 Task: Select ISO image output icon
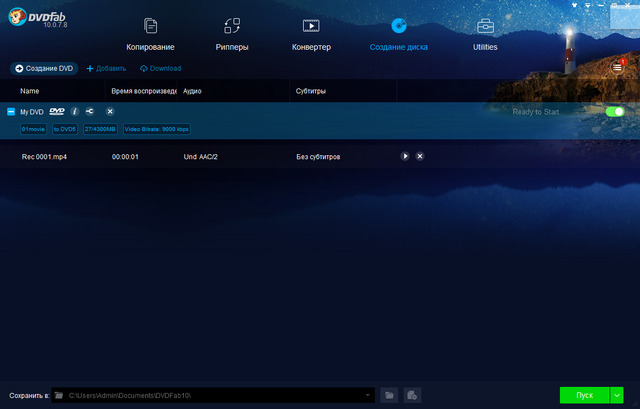pos(412,395)
